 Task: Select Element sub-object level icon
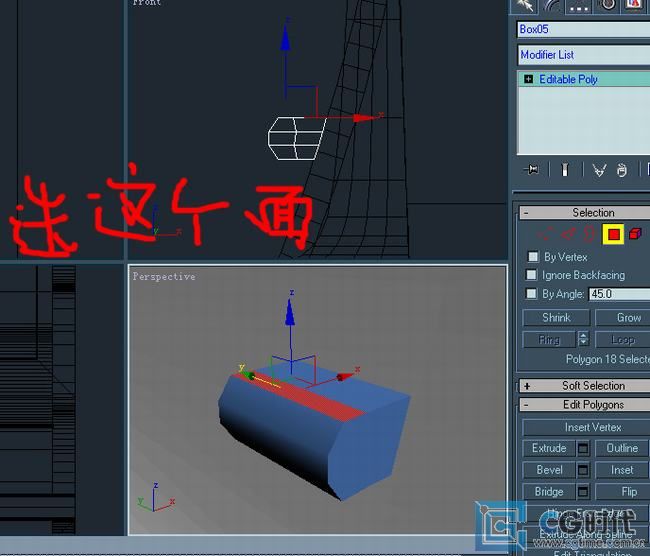click(x=635, y=234)
